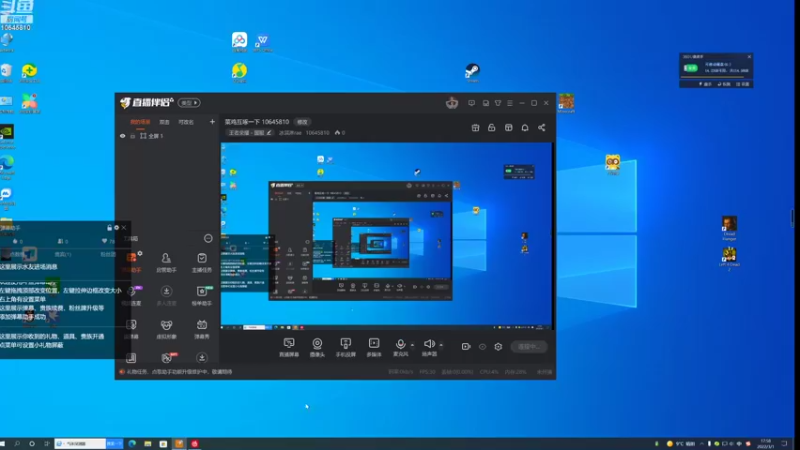
Task: Open the 榜单助手 tool
Action: 202,295
